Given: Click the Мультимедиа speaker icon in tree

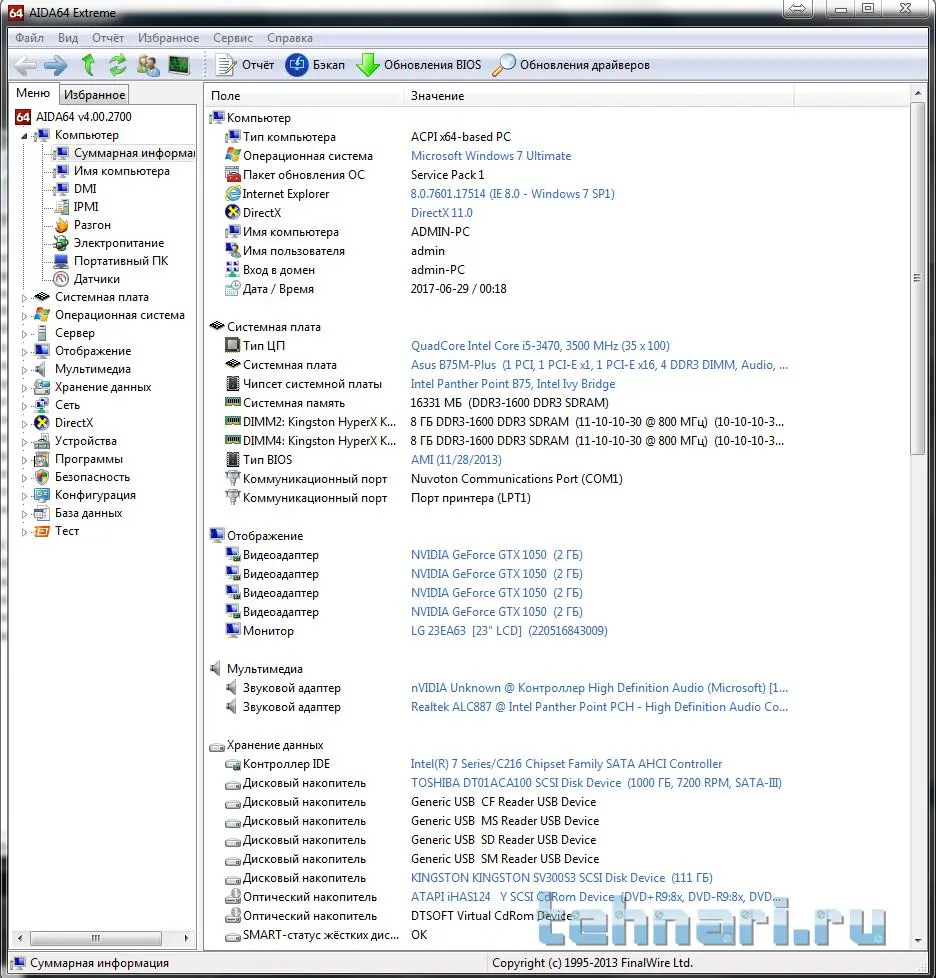Looking at the screenshot, I should tap(42, 369).
